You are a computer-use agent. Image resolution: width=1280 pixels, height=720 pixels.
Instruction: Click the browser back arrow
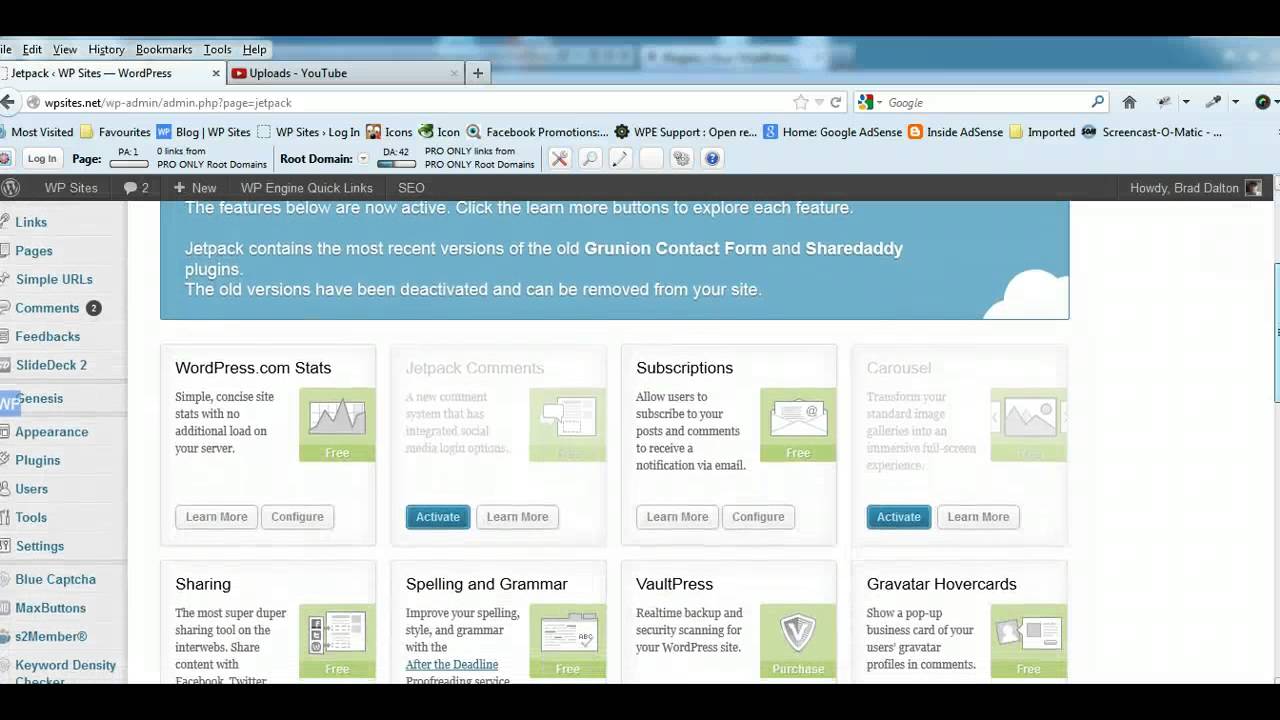(8, 102)
